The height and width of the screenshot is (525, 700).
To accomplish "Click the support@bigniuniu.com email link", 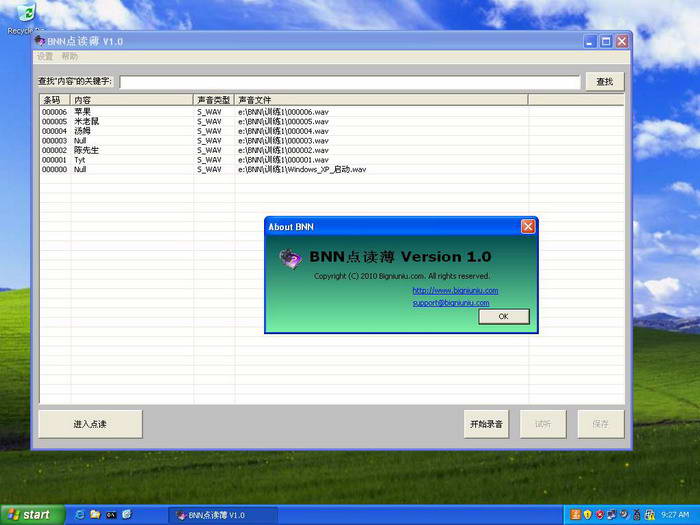I will point(451,302).
